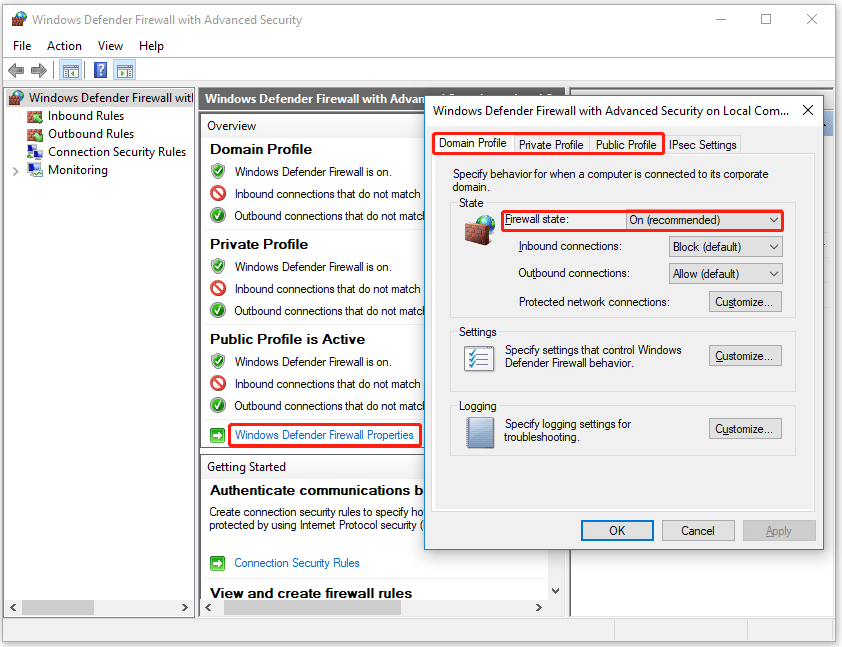Click the overview pane horizontal scrollbar thumb
This screenshot has height=647, width=842.
pyautogui.click(x=312, y=607)
